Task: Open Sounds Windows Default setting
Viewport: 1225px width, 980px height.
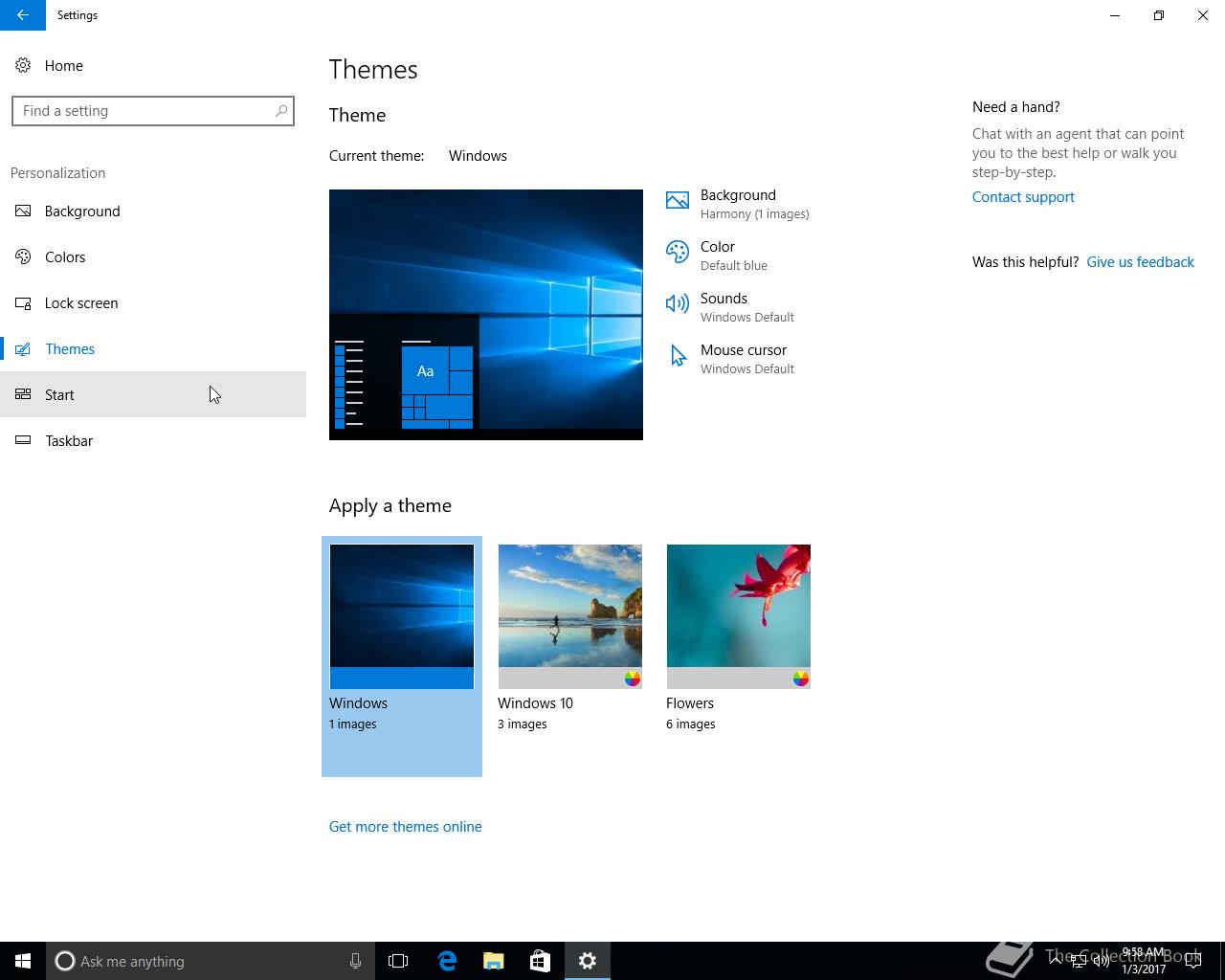Action: tap(731, 307)
